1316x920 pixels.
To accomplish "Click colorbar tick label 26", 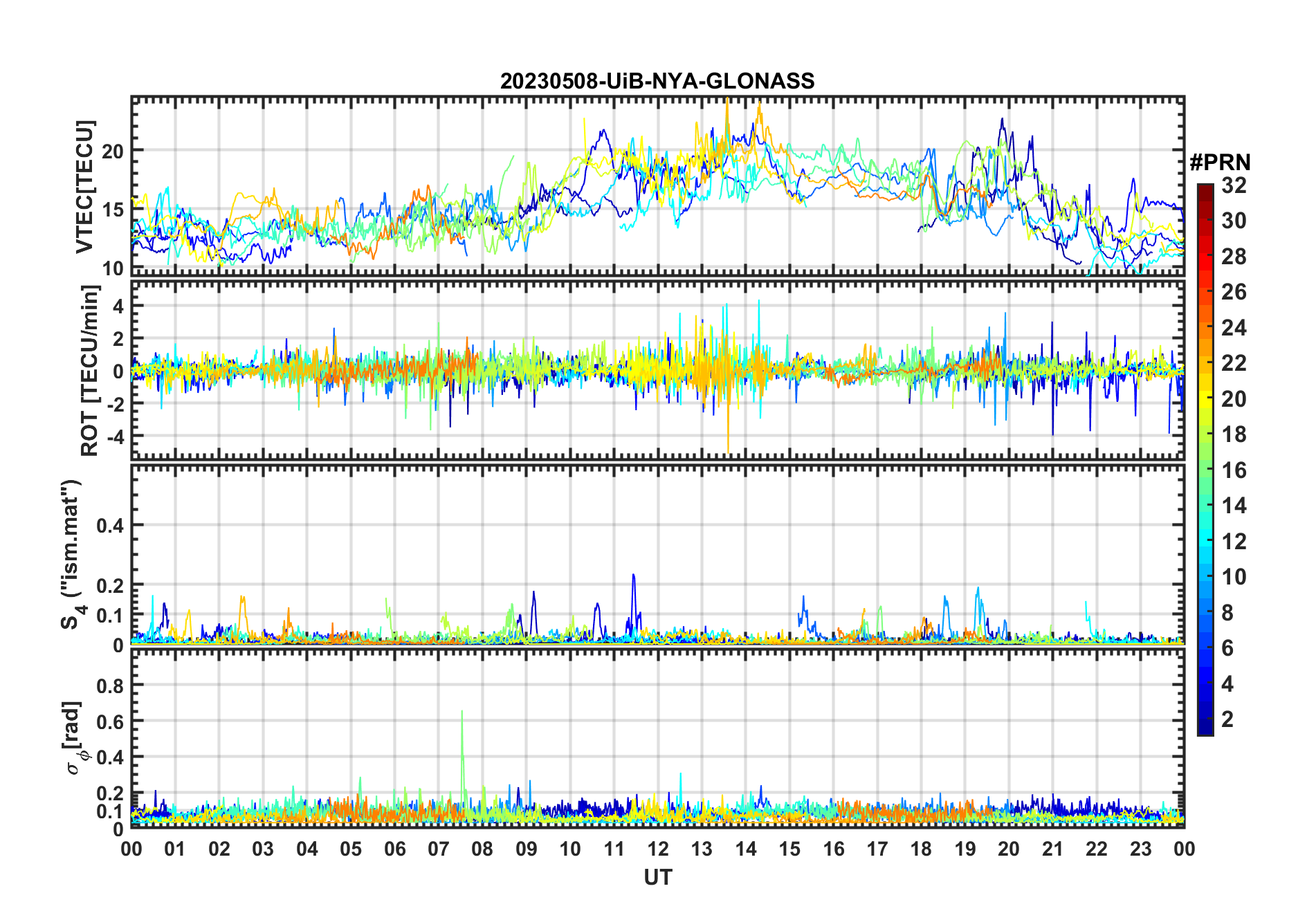I will pos(1234,292).
